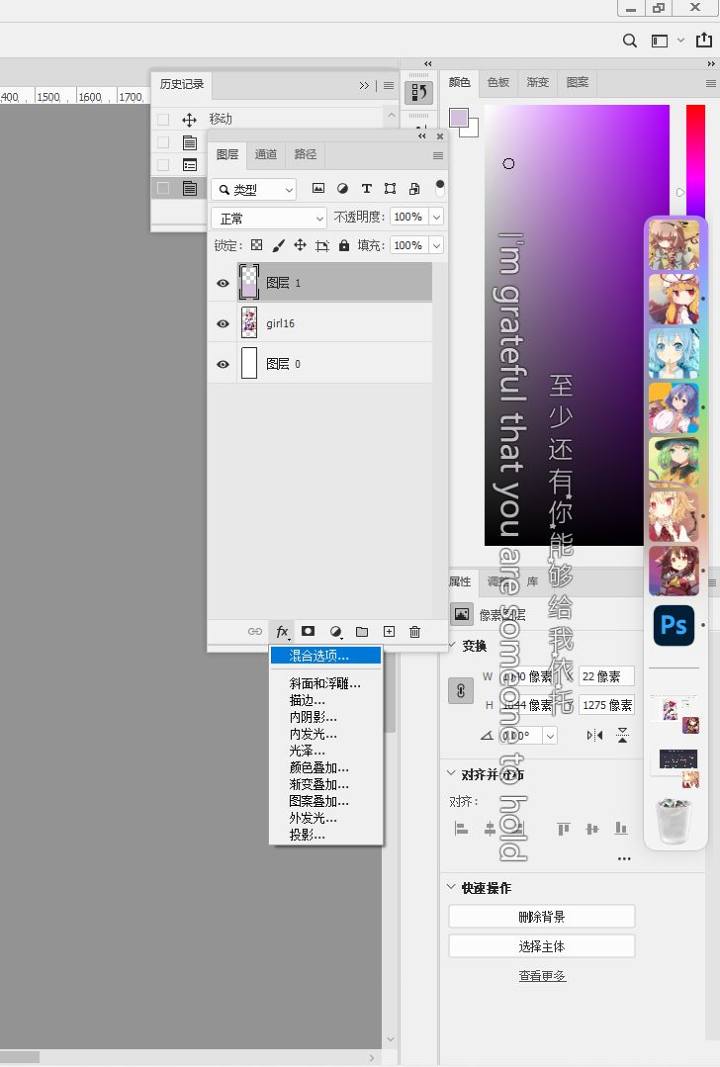Click the fx layer style icon
720x1067 pixels.
point(282,632)
